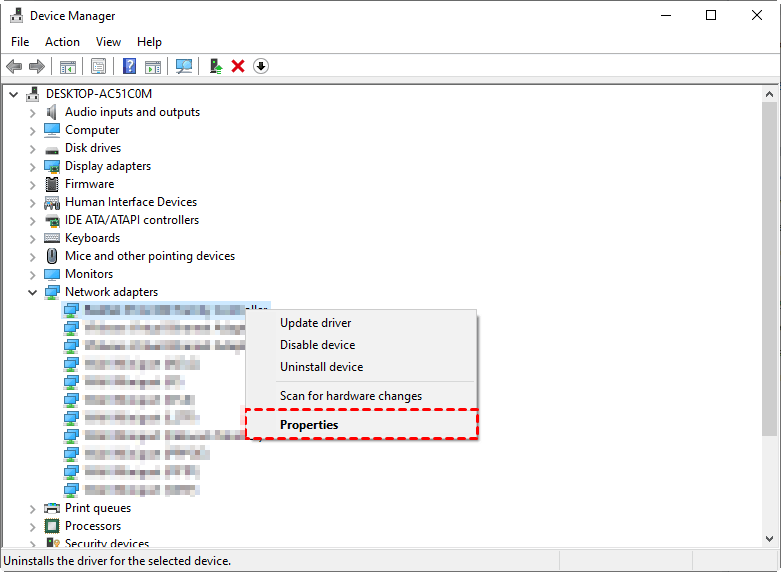781x572 pixels.
Task: Choose Disable device from context menu
Action: (x=361, y=345)
